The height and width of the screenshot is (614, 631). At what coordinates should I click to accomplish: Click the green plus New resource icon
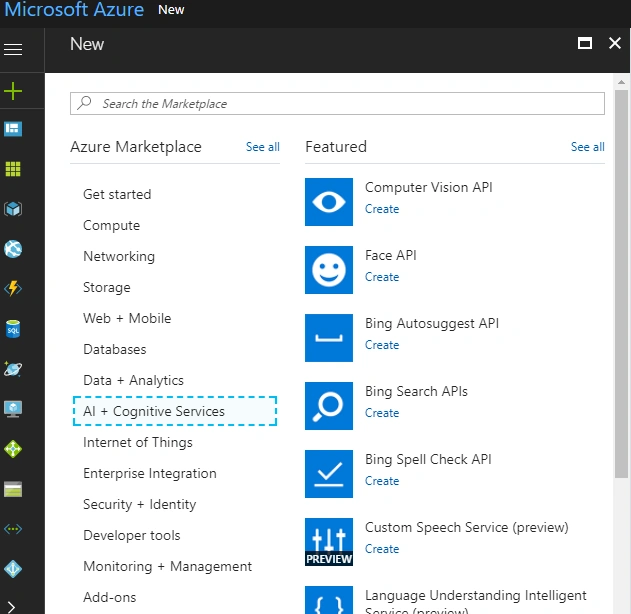click(13, 91)
